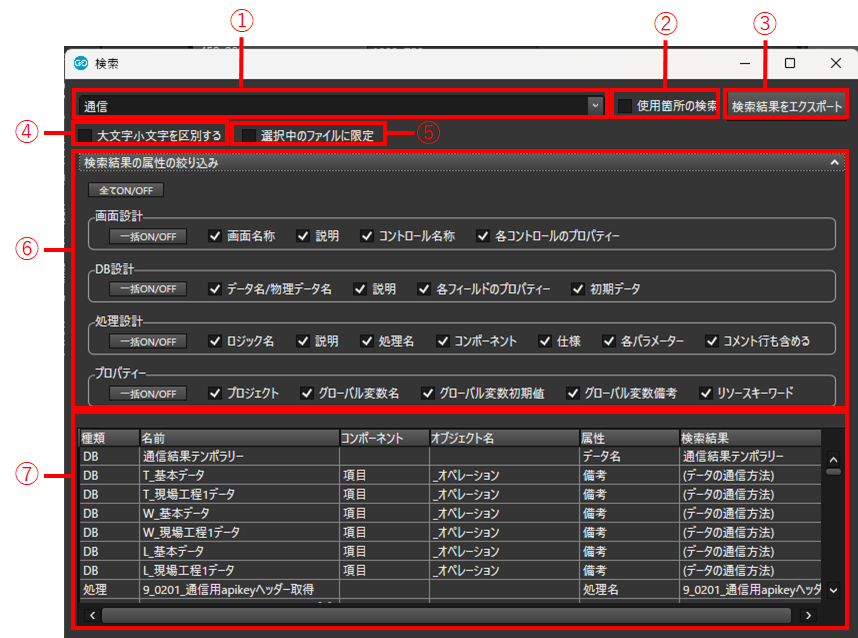Click the results scroll down arrow
The image size is (858, 638).
pyautogui.click(x=834, y=590)
